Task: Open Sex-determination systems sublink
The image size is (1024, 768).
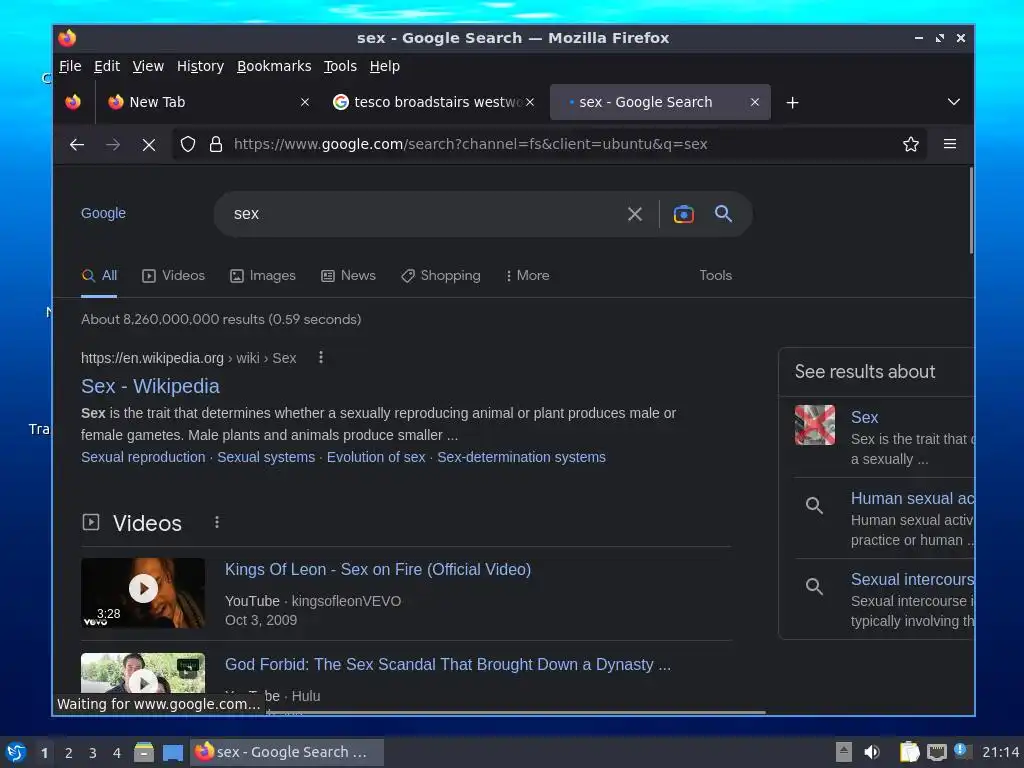Action: tap(521, 457)
